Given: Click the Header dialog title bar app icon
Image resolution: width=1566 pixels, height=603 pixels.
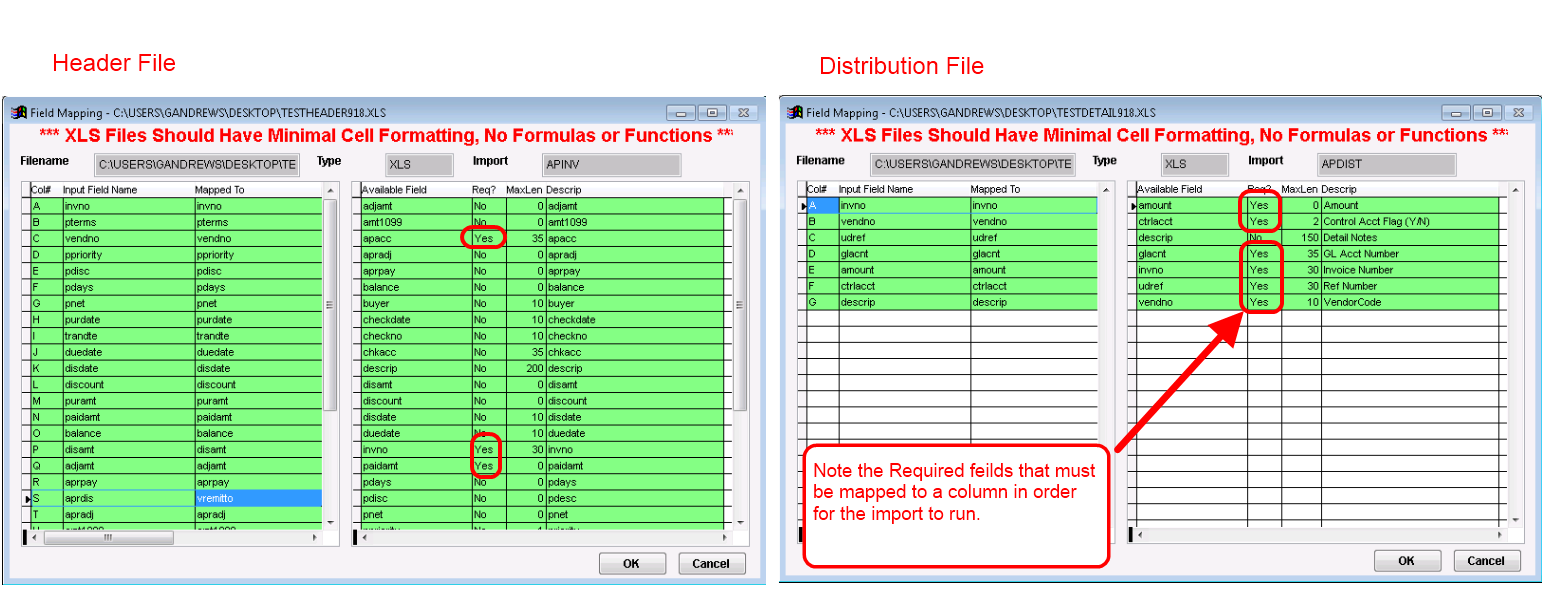Looking at the screenshot, I should (17, 113).
